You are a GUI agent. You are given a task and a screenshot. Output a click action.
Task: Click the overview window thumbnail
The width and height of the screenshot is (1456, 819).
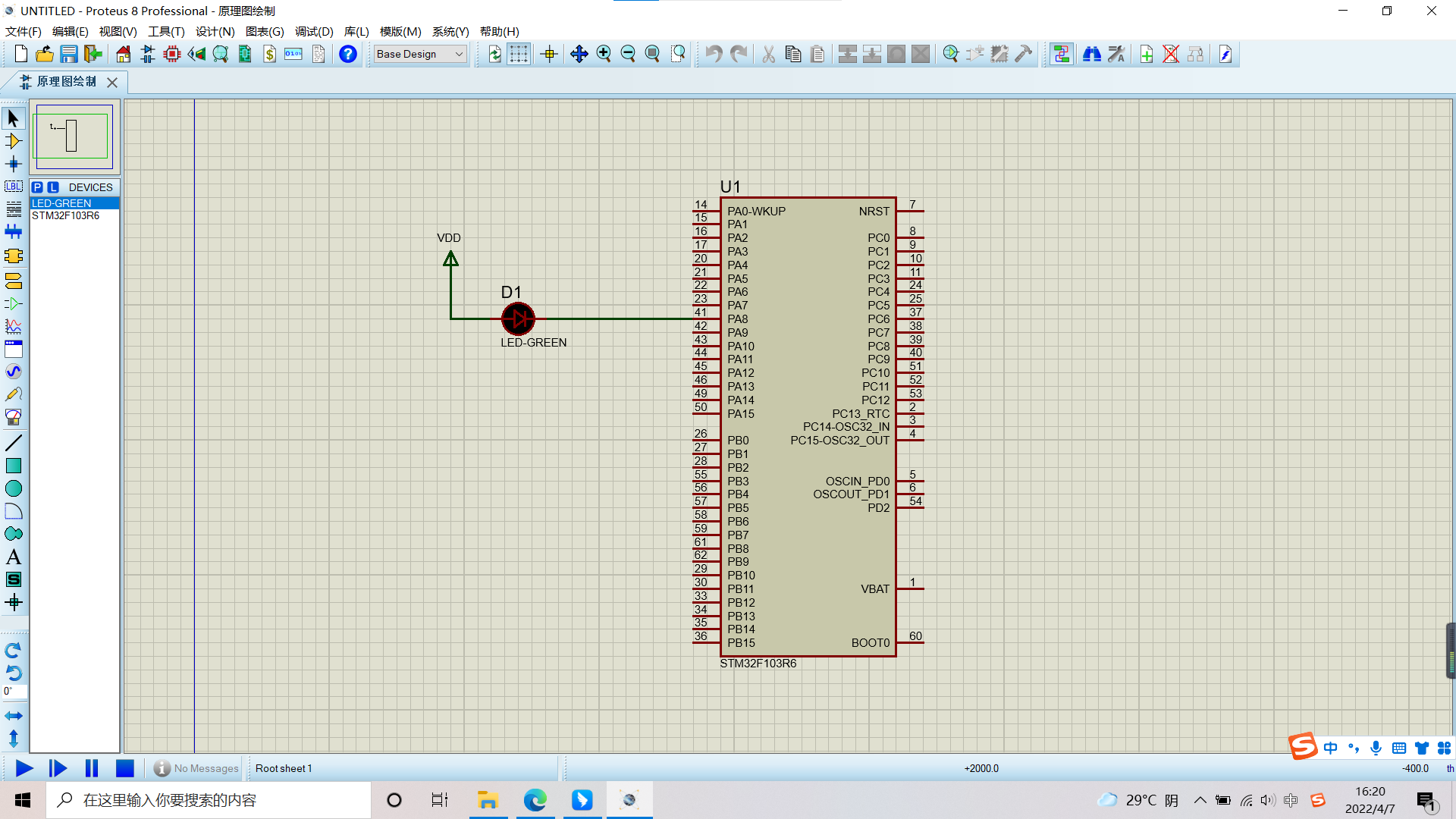74,136
